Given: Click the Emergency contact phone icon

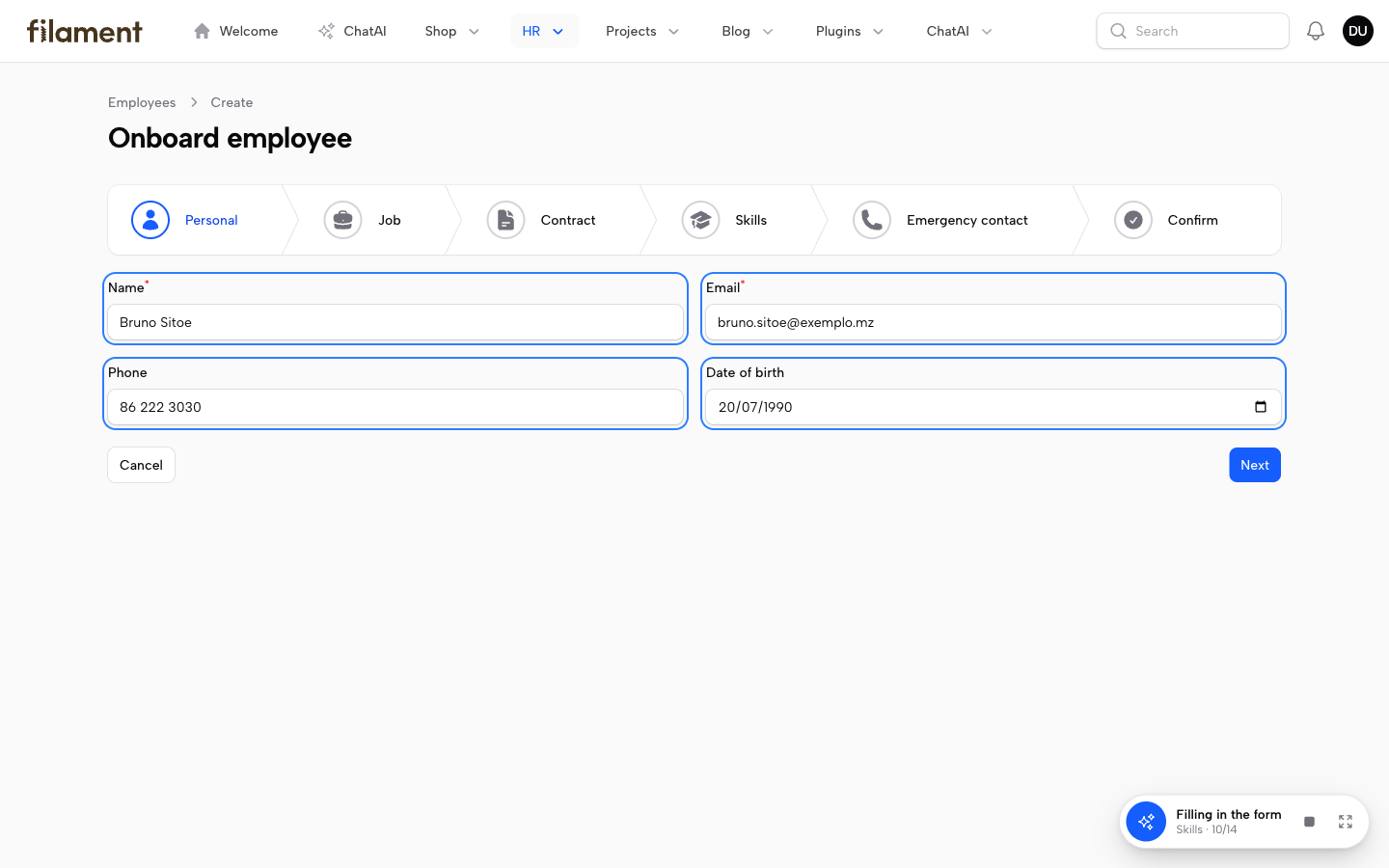Looking at the screenshot, I should pyautogui.click(x=872, y=220).
